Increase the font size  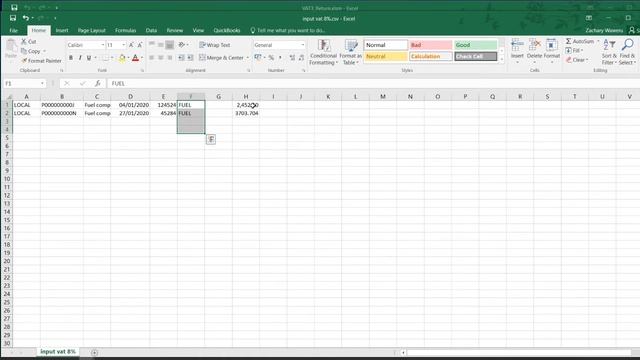click(131, 45)
